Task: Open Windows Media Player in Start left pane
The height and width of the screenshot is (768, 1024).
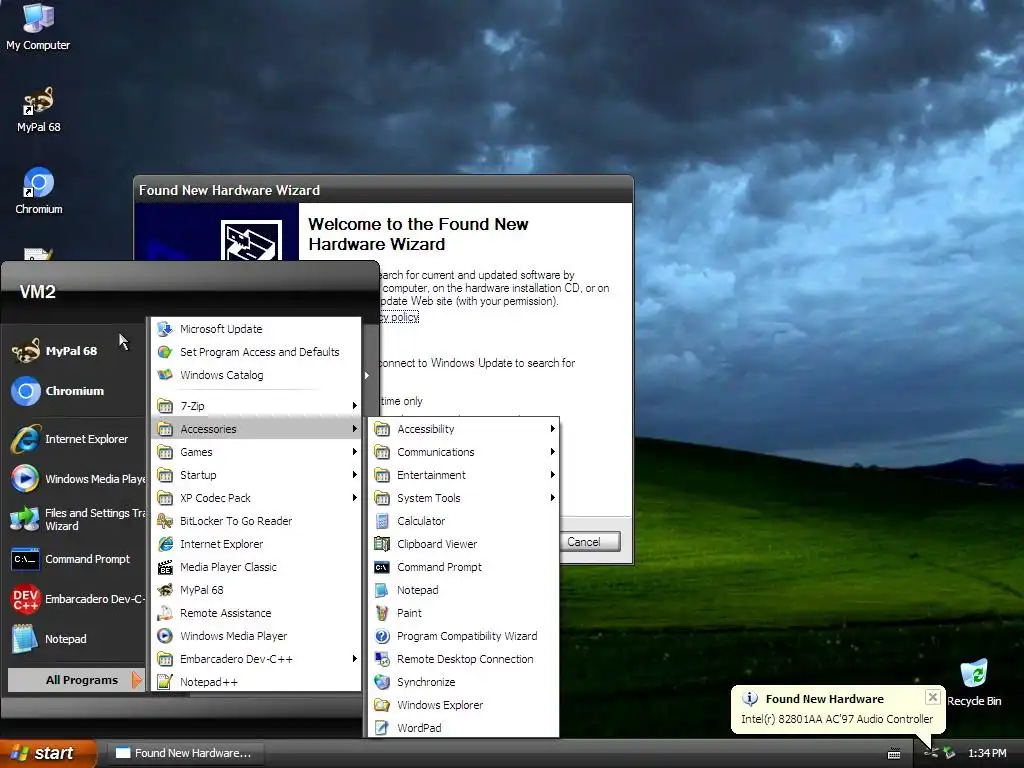Action: 78,479
